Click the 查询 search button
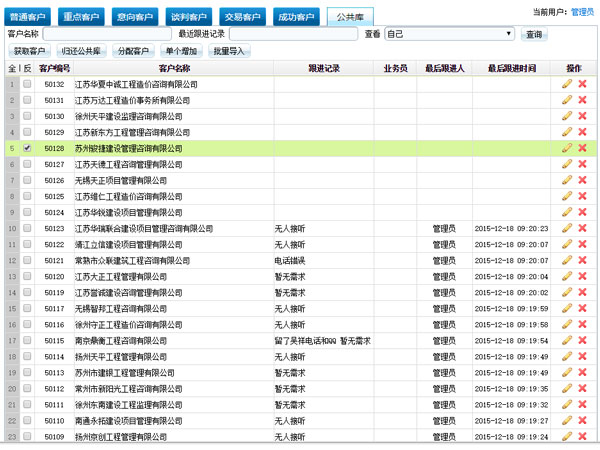This screenshot has height=450, width=600. [534, 34]
